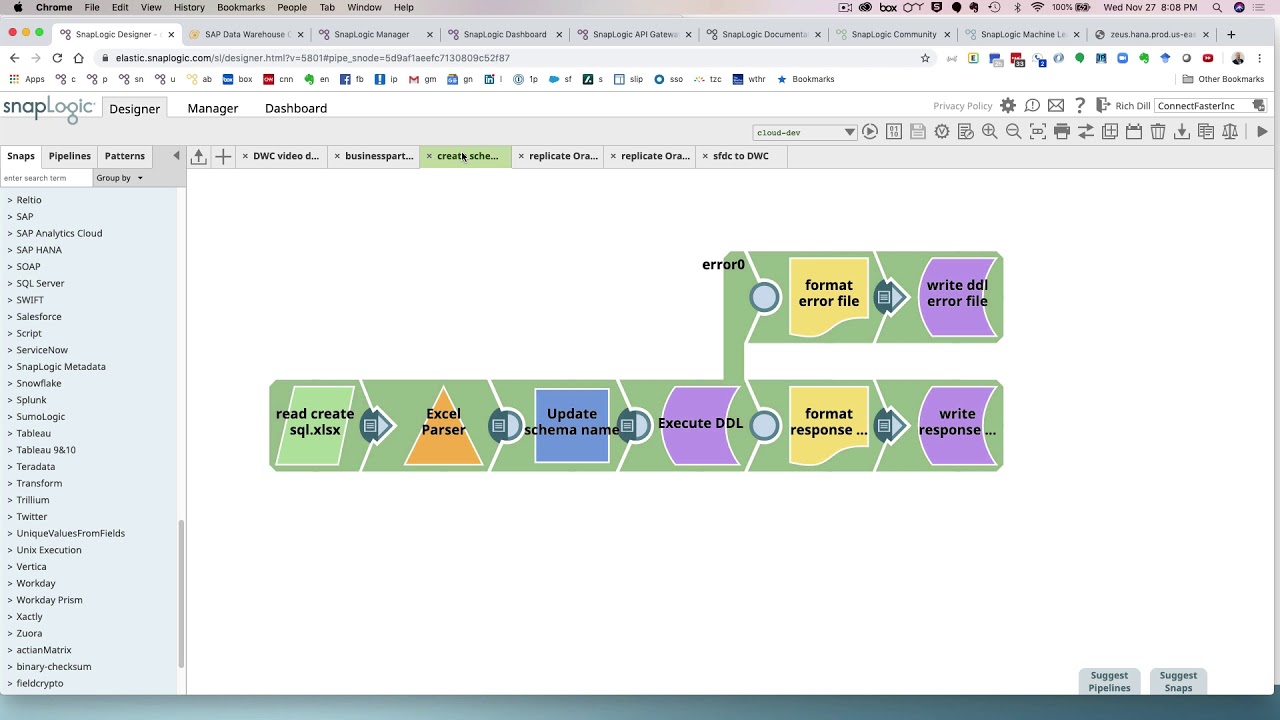Image resolution: width=1280 pixels, height=720 pixels.
Task: Expand the Transform snap pack
Action: click(x=38, y=483)
